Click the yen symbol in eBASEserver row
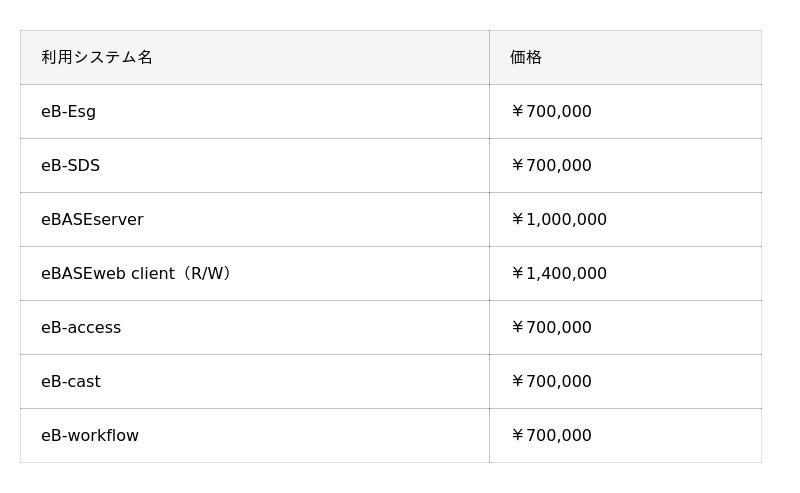The width and height of the screenshot is (800, 493). point(517,219)
